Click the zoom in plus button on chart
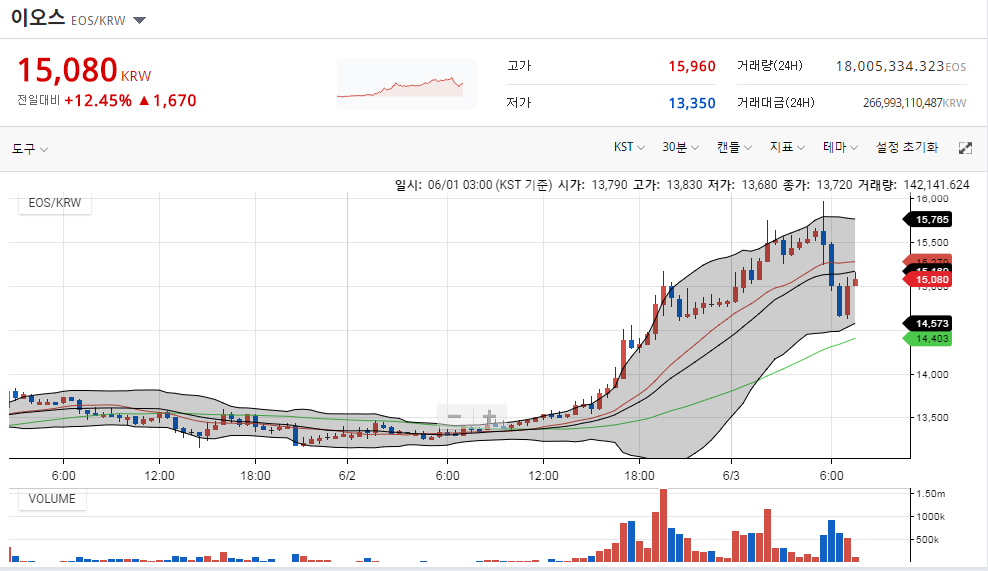 coord(489,416)
